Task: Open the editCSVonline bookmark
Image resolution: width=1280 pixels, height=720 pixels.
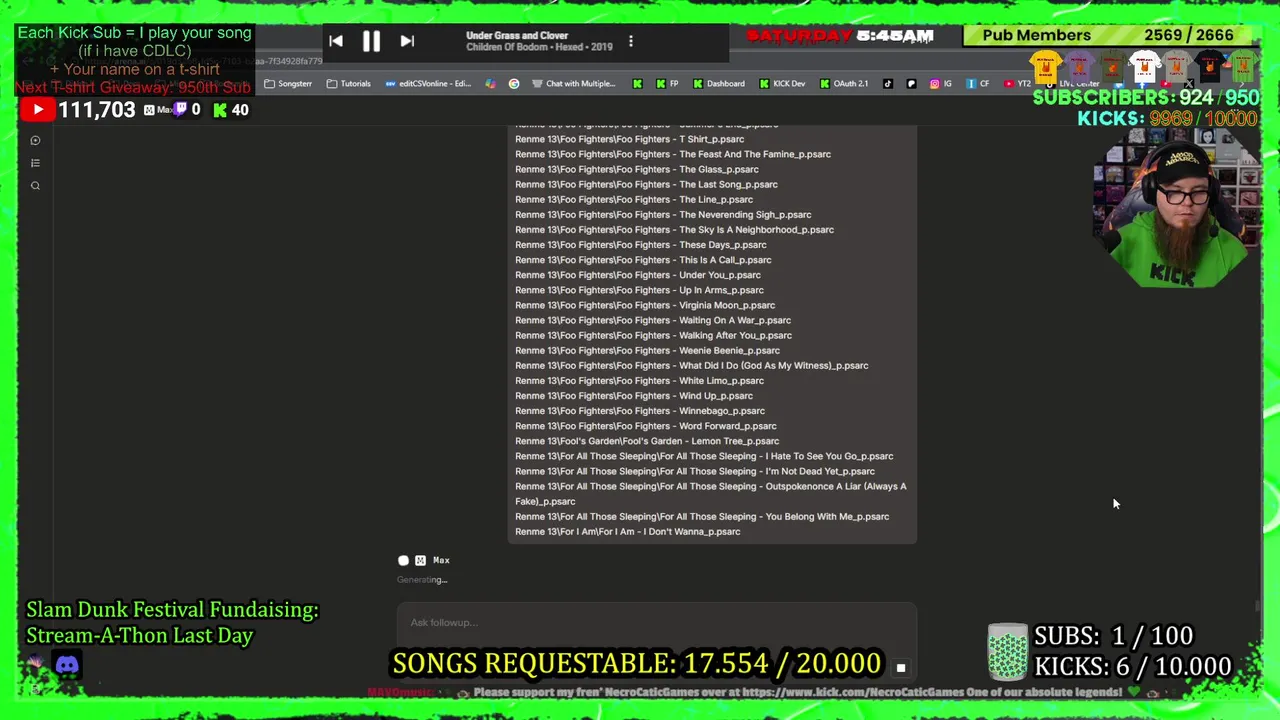Action: pos(428,84)
